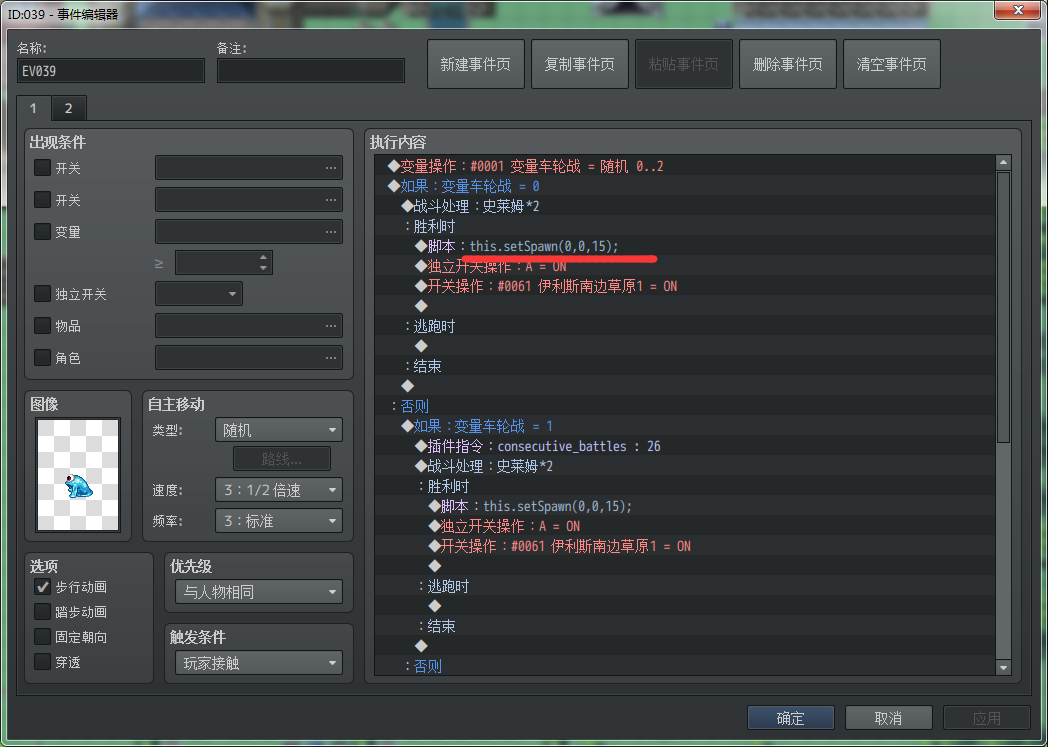
Task: Confirm with the 确定 button
Action: pyautogui.click(x=791, y=718)
